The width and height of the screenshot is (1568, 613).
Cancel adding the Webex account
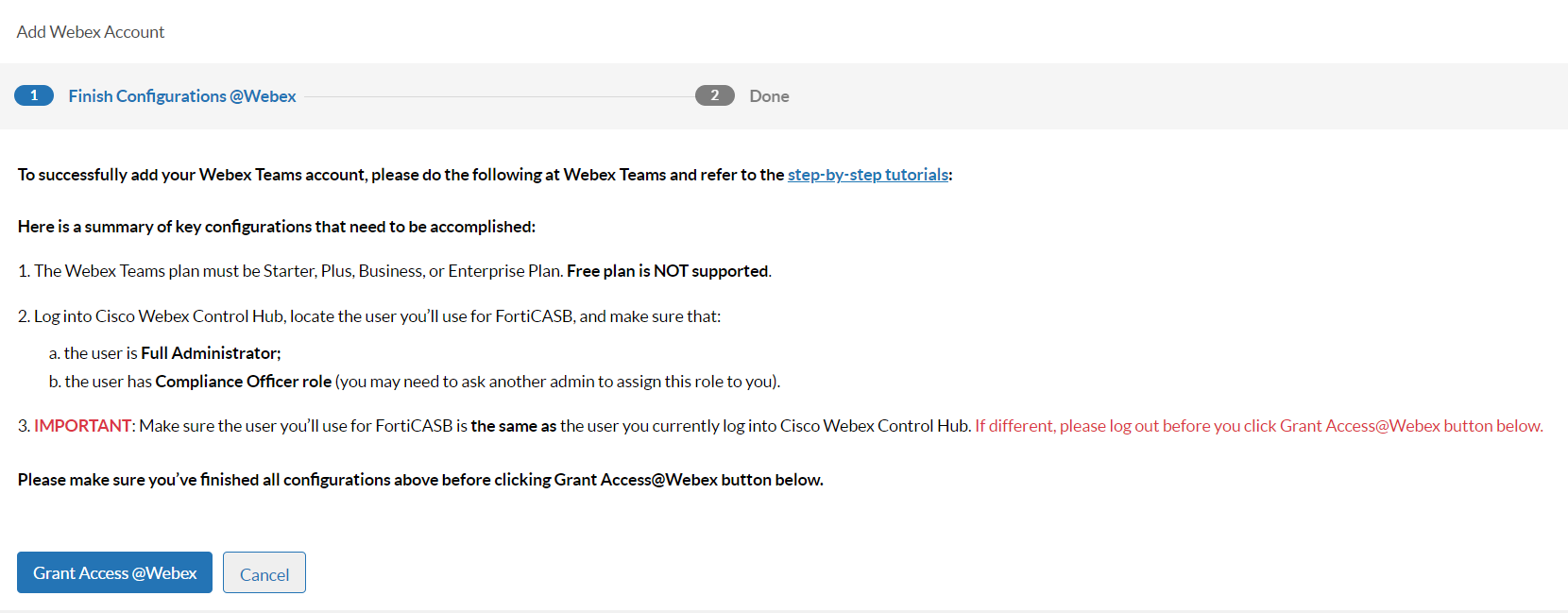pos(264,573)
